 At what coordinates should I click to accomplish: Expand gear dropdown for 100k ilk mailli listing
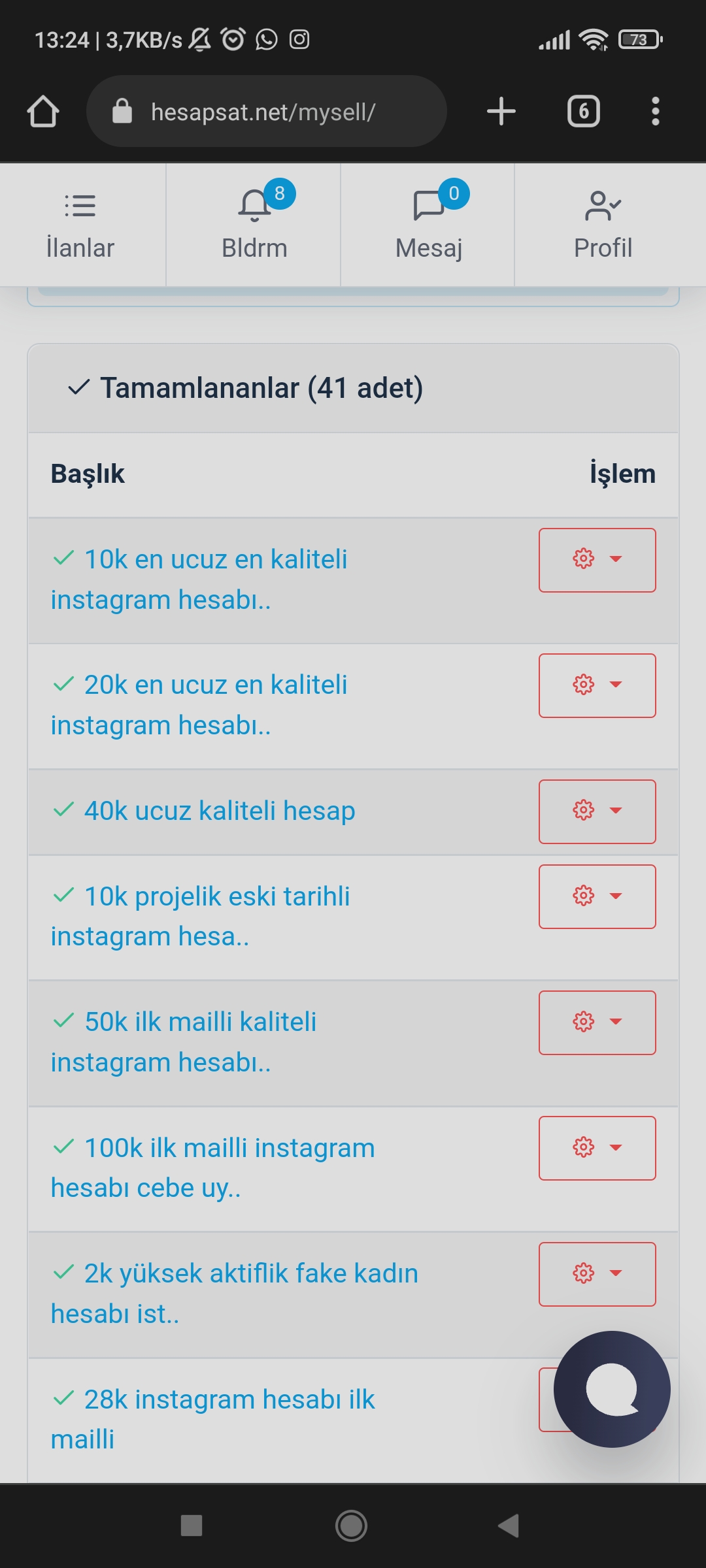point(597,1148)
